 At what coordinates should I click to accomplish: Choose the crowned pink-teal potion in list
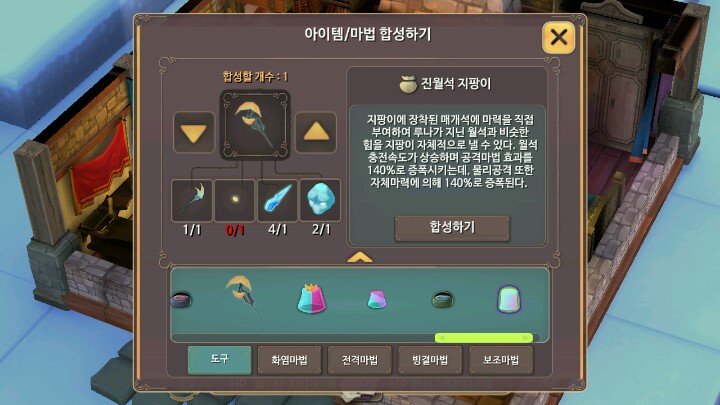(311, 298)
